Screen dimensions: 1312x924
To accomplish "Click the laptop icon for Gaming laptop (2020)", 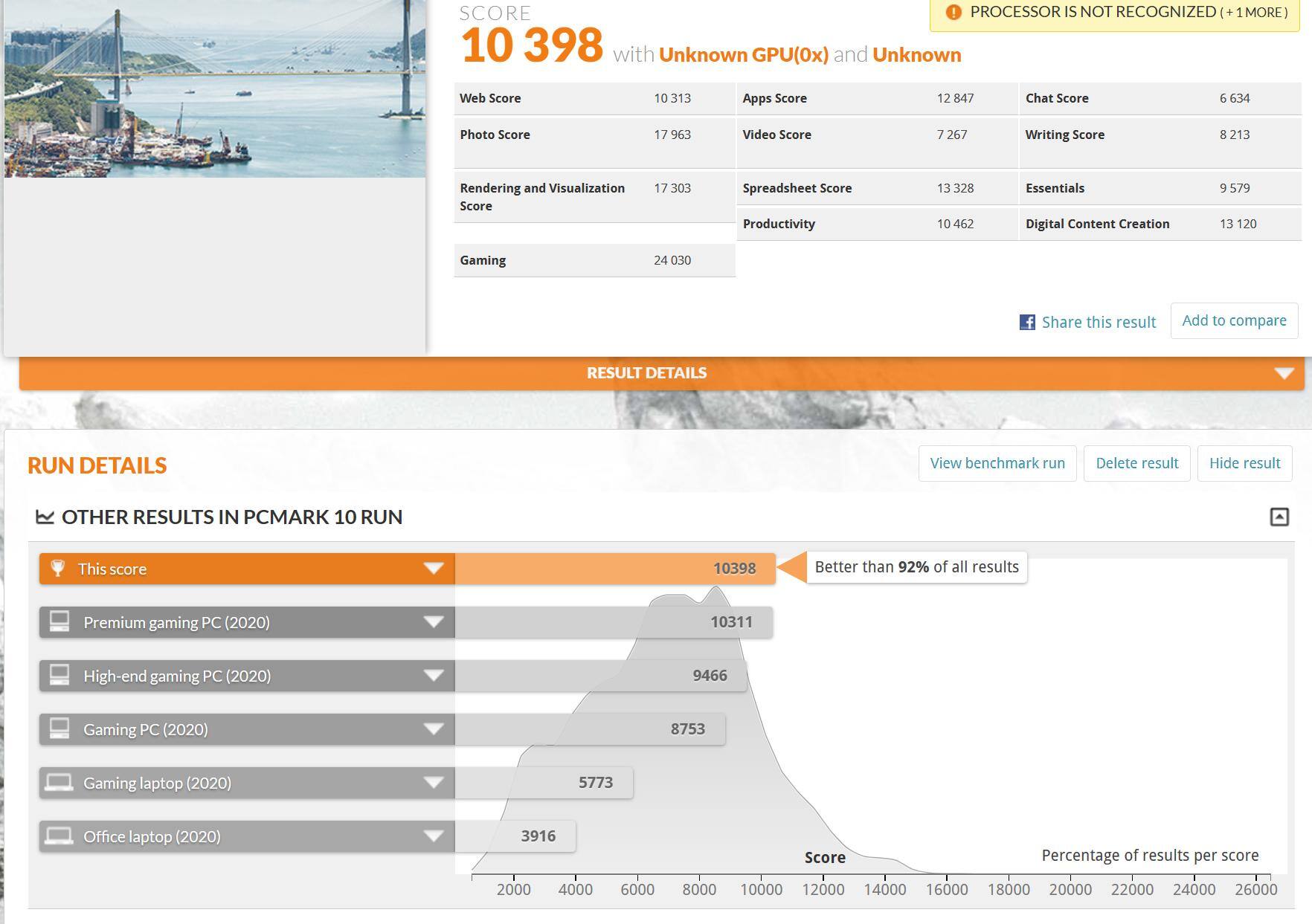I will [x=60, y=782].
